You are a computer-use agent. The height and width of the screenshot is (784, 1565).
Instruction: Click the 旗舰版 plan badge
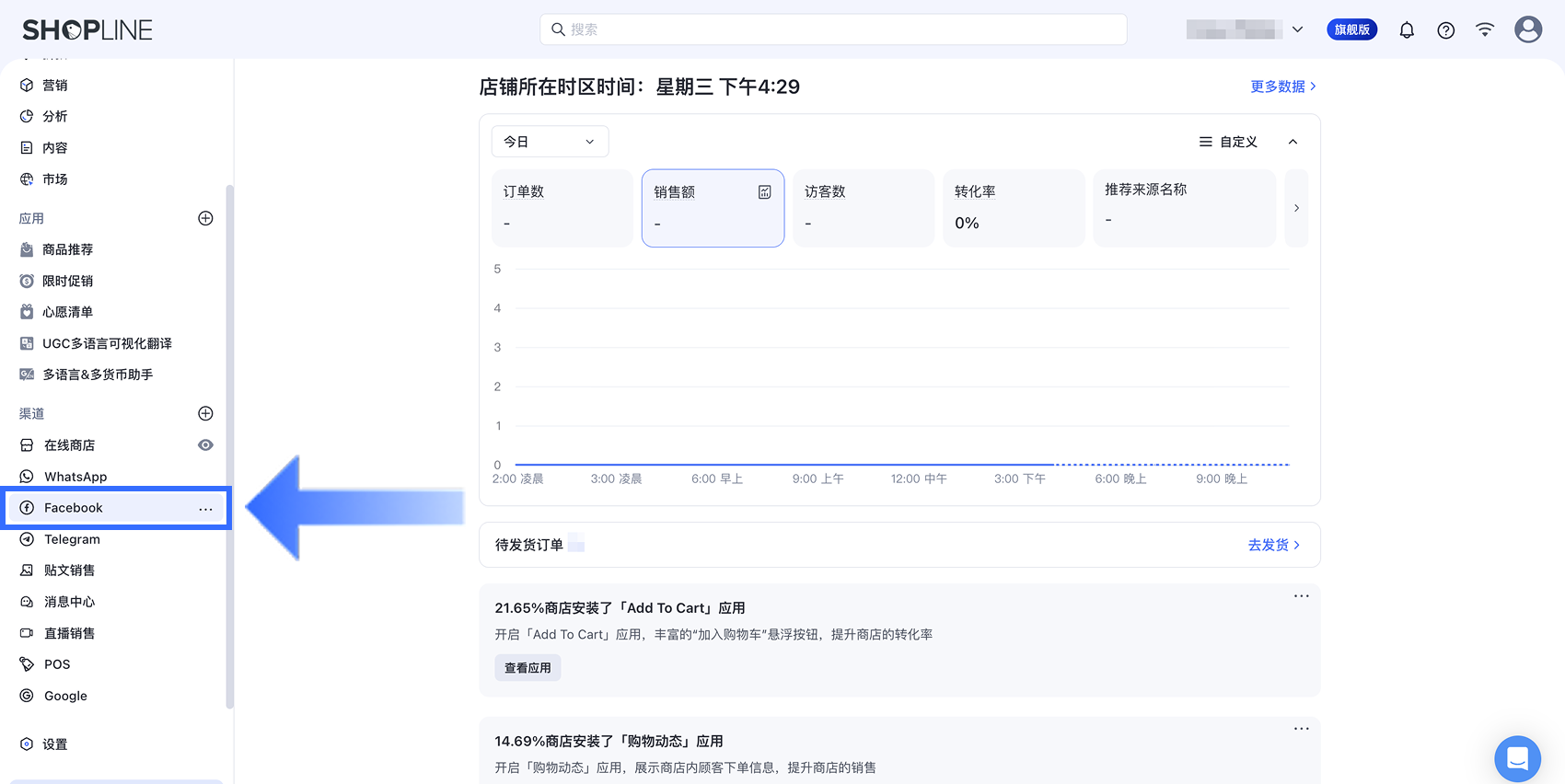click(1351, 29)
